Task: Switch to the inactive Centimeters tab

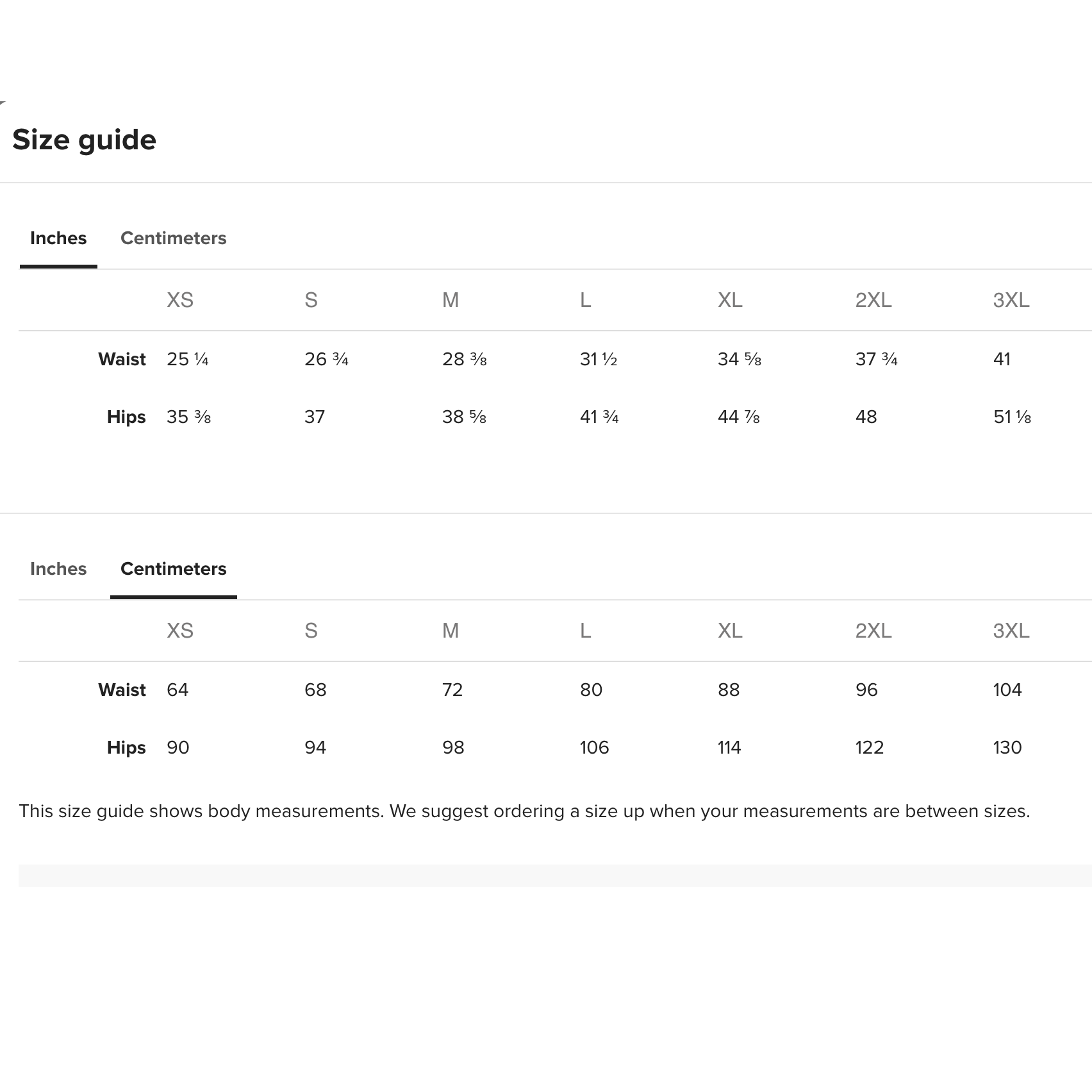Action: tap(173, 238)
